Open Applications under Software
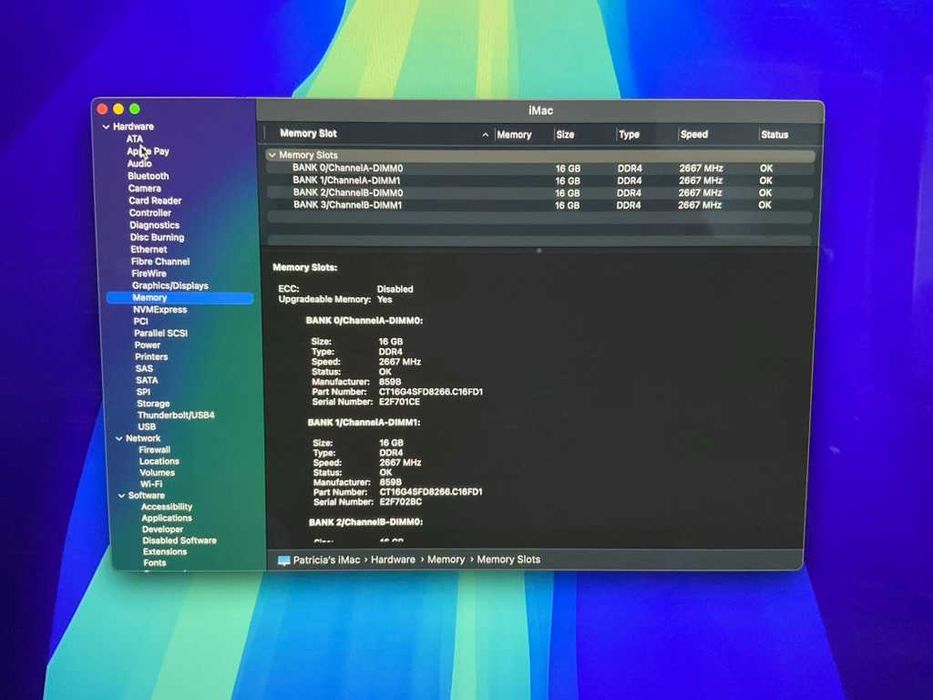Viewport: 933px width, 700px height. [167, 518]
